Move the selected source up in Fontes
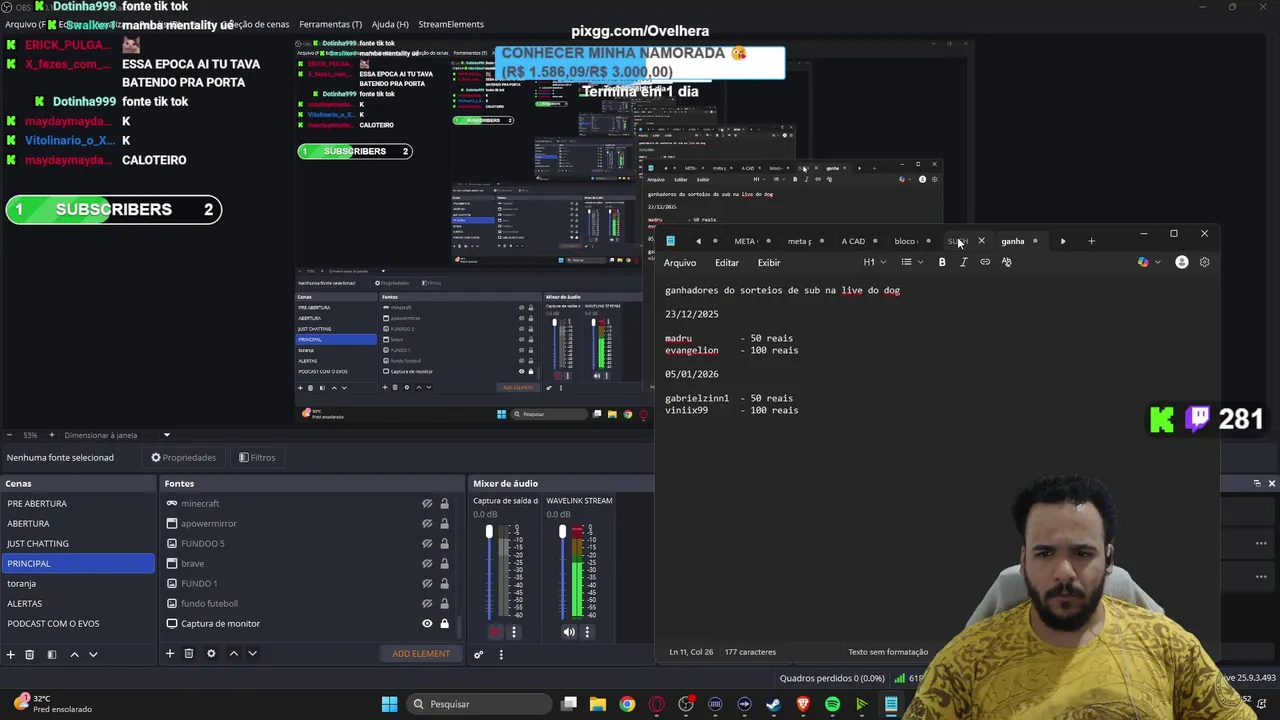 [x=234, y=654]
